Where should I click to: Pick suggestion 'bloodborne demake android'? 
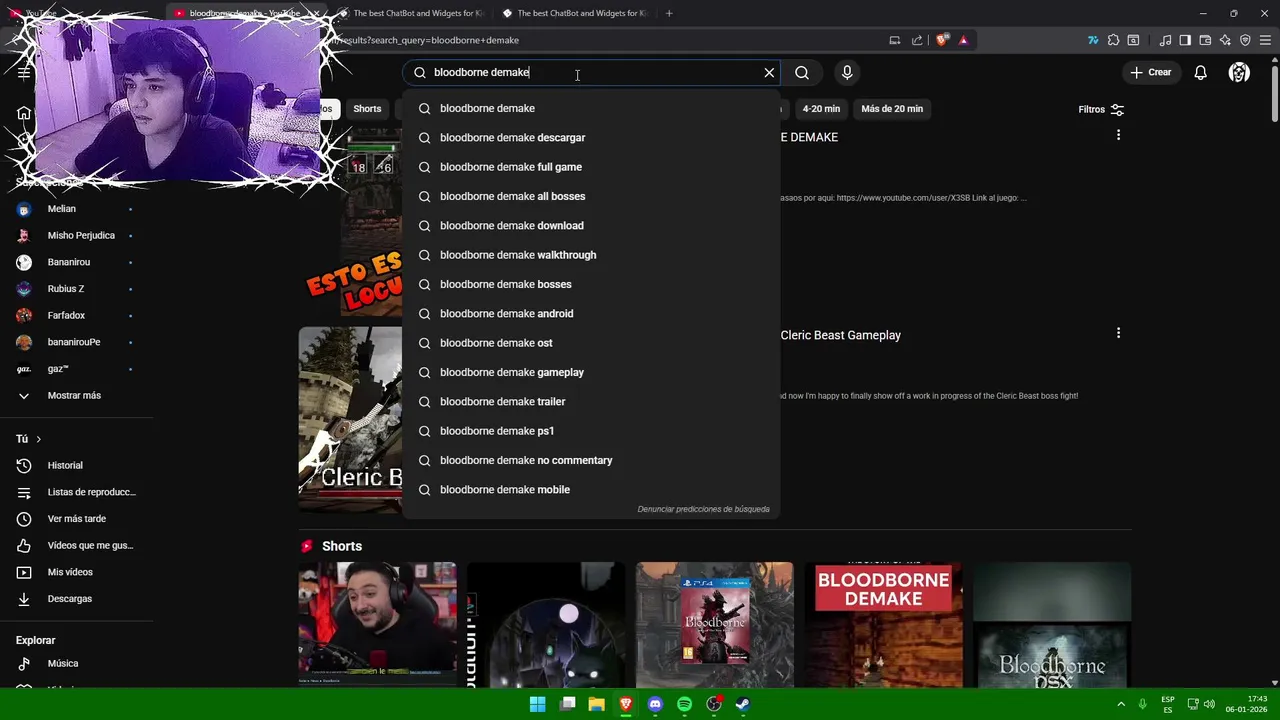click(590, 313)
